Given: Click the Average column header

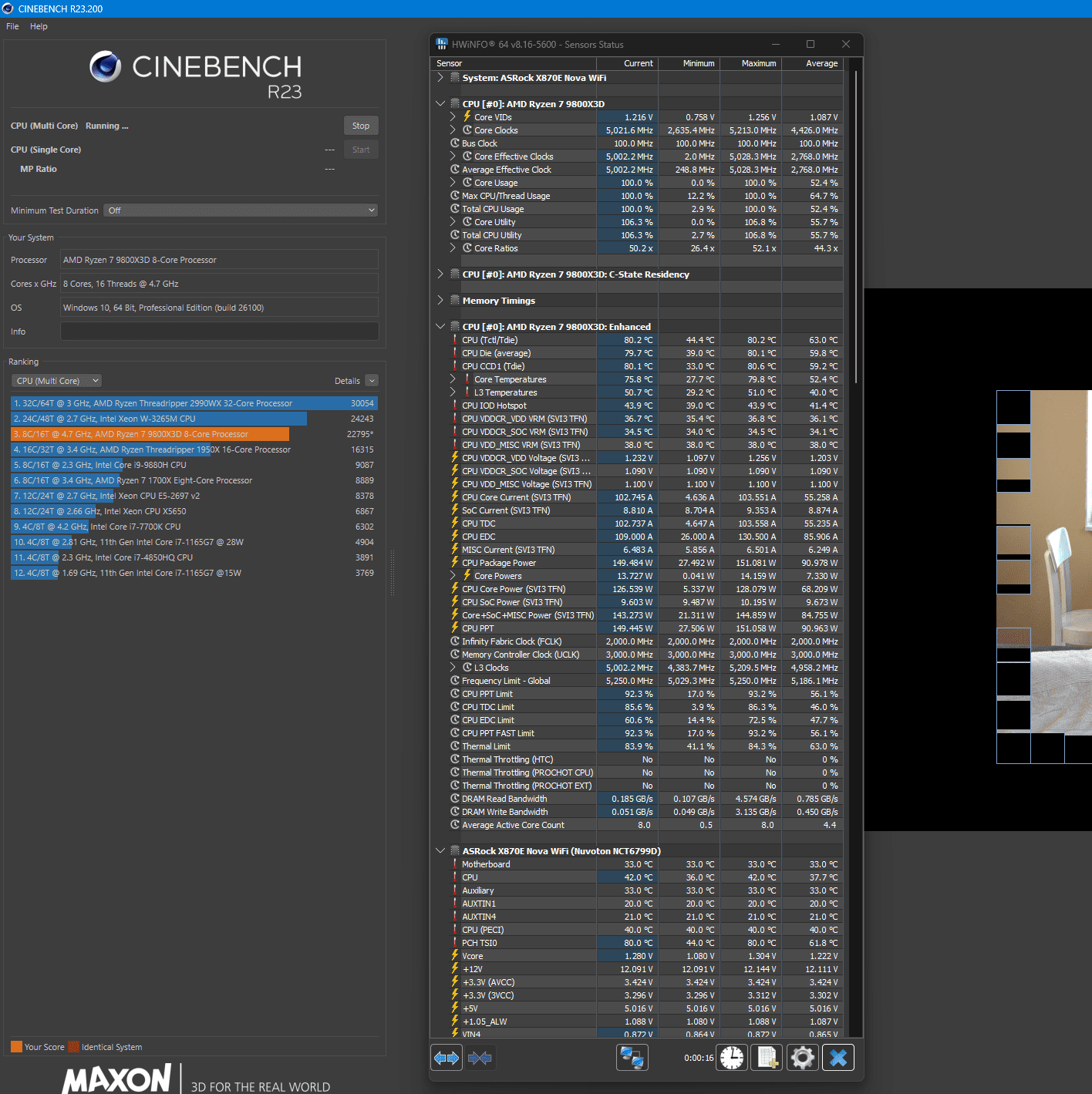Looking at the screenshot, I should 812,63.
